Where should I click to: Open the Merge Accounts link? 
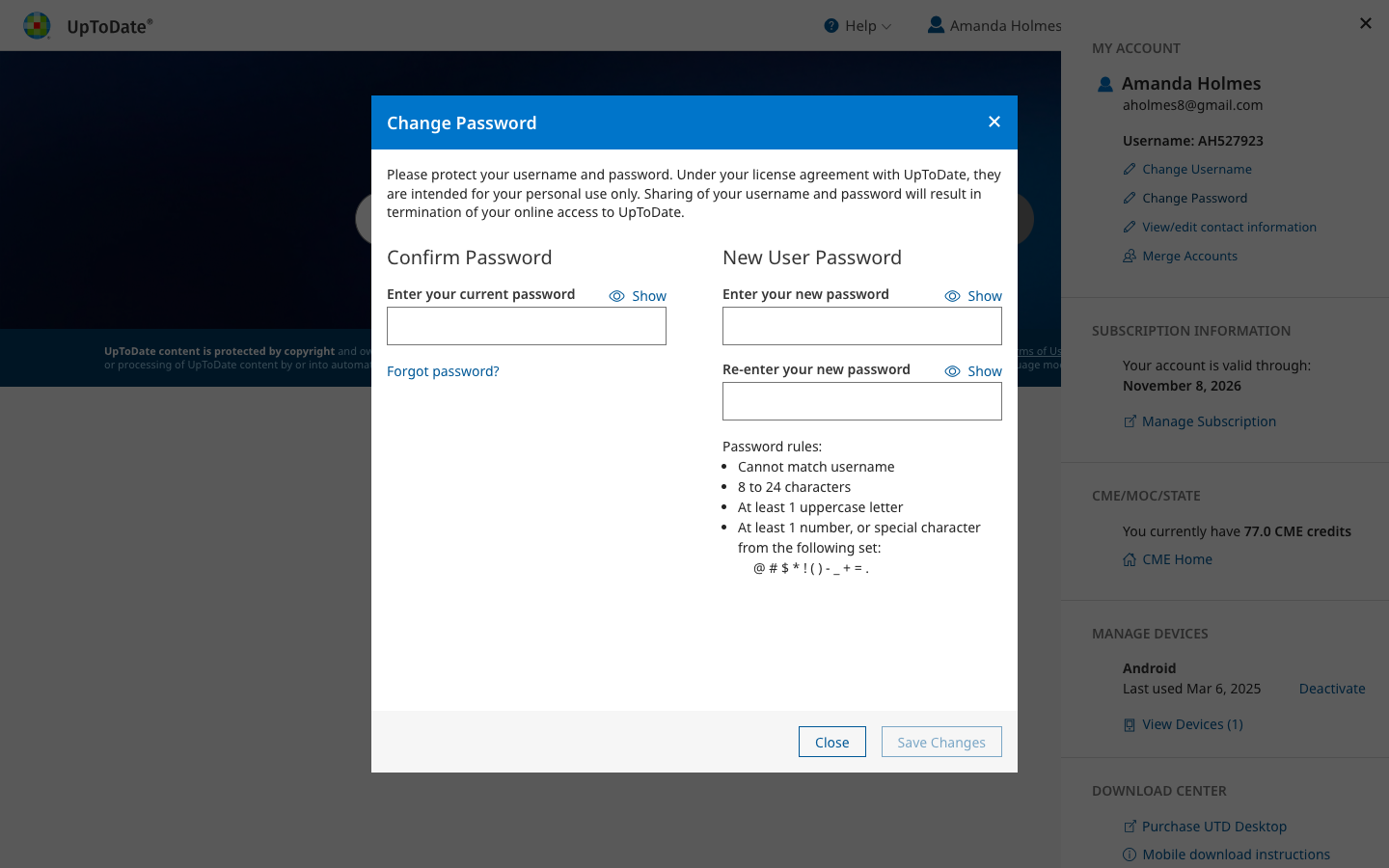[1190, 256]
